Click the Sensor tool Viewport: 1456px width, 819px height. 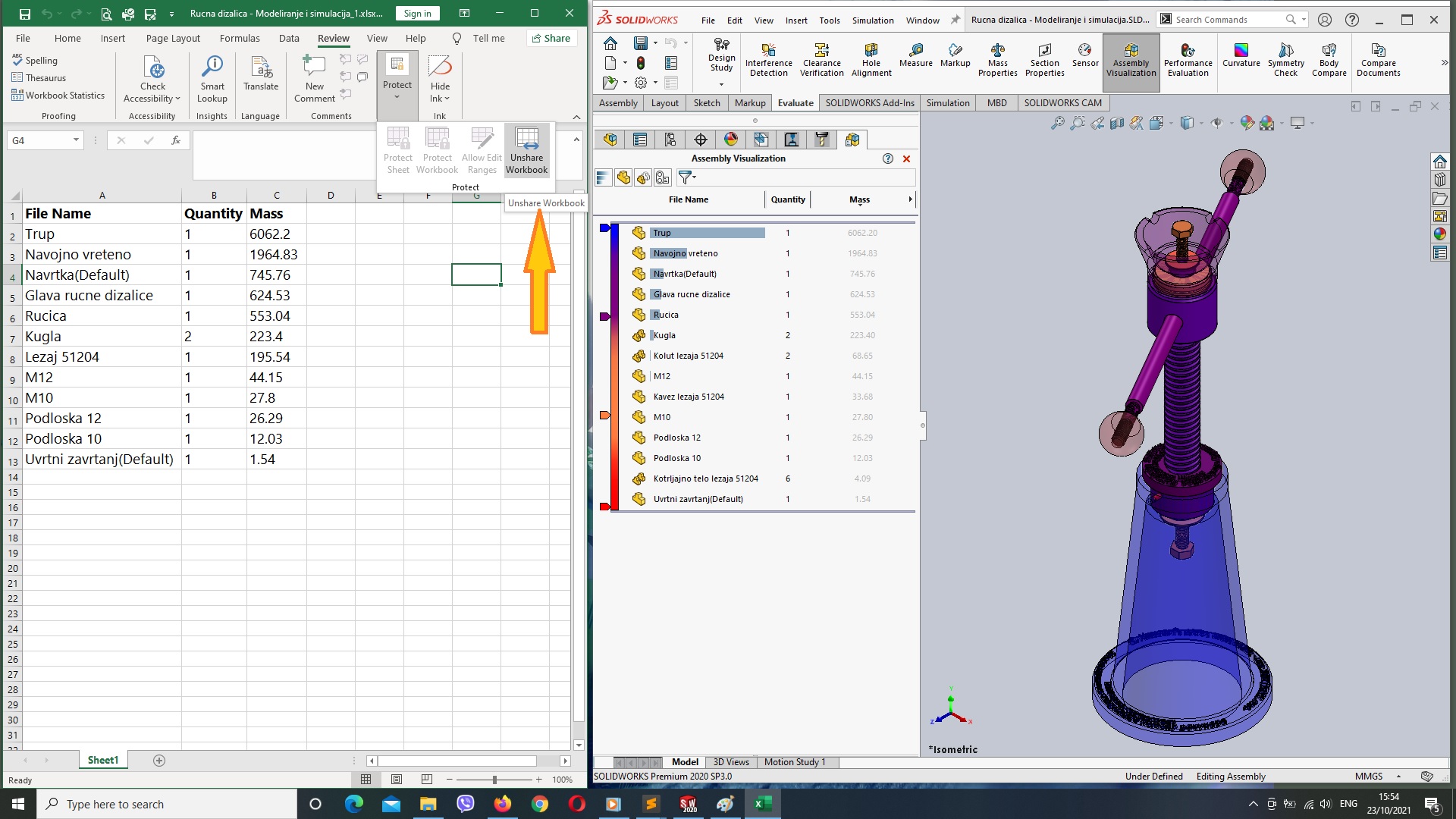click(1085, 55)
